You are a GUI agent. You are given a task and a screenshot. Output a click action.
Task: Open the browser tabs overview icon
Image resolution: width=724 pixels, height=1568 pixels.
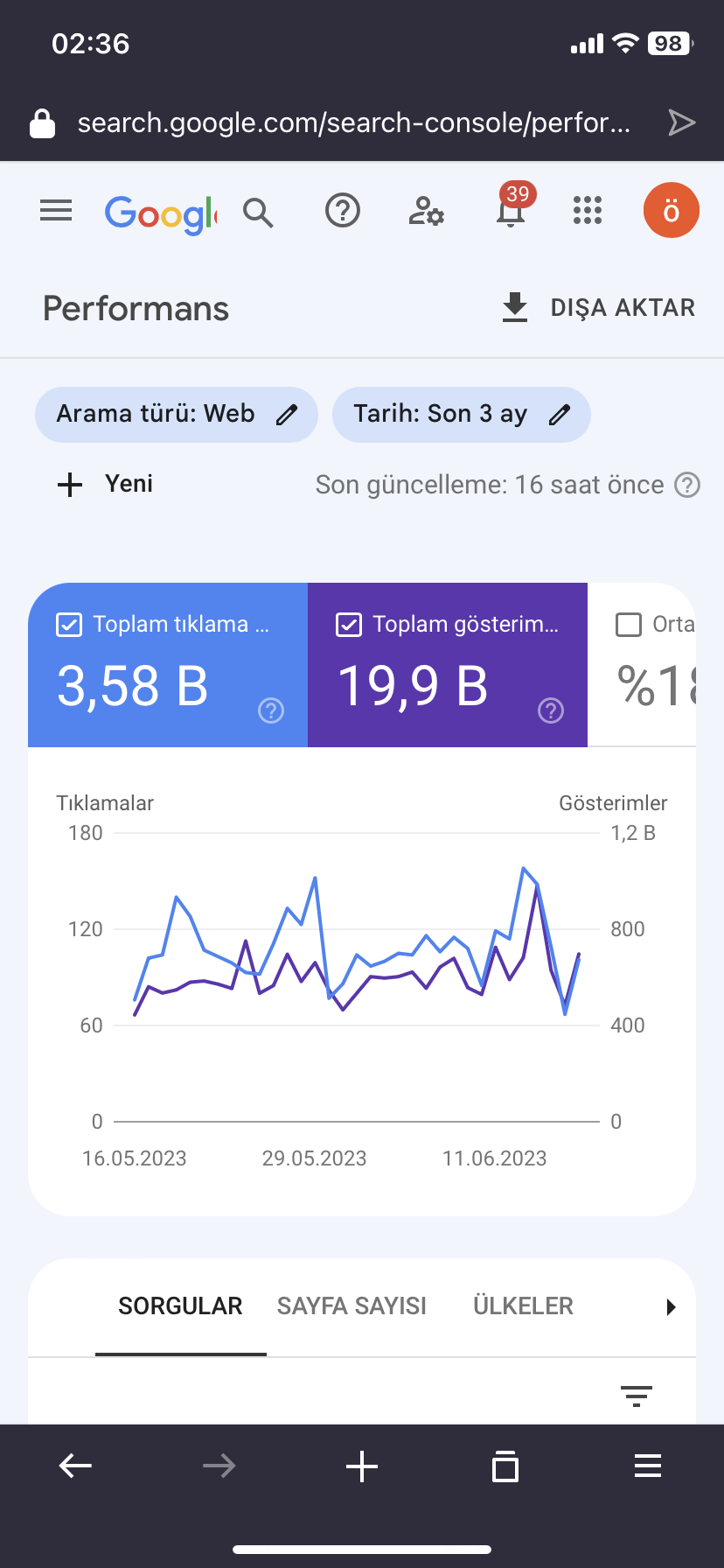[x=505, y=1466]
